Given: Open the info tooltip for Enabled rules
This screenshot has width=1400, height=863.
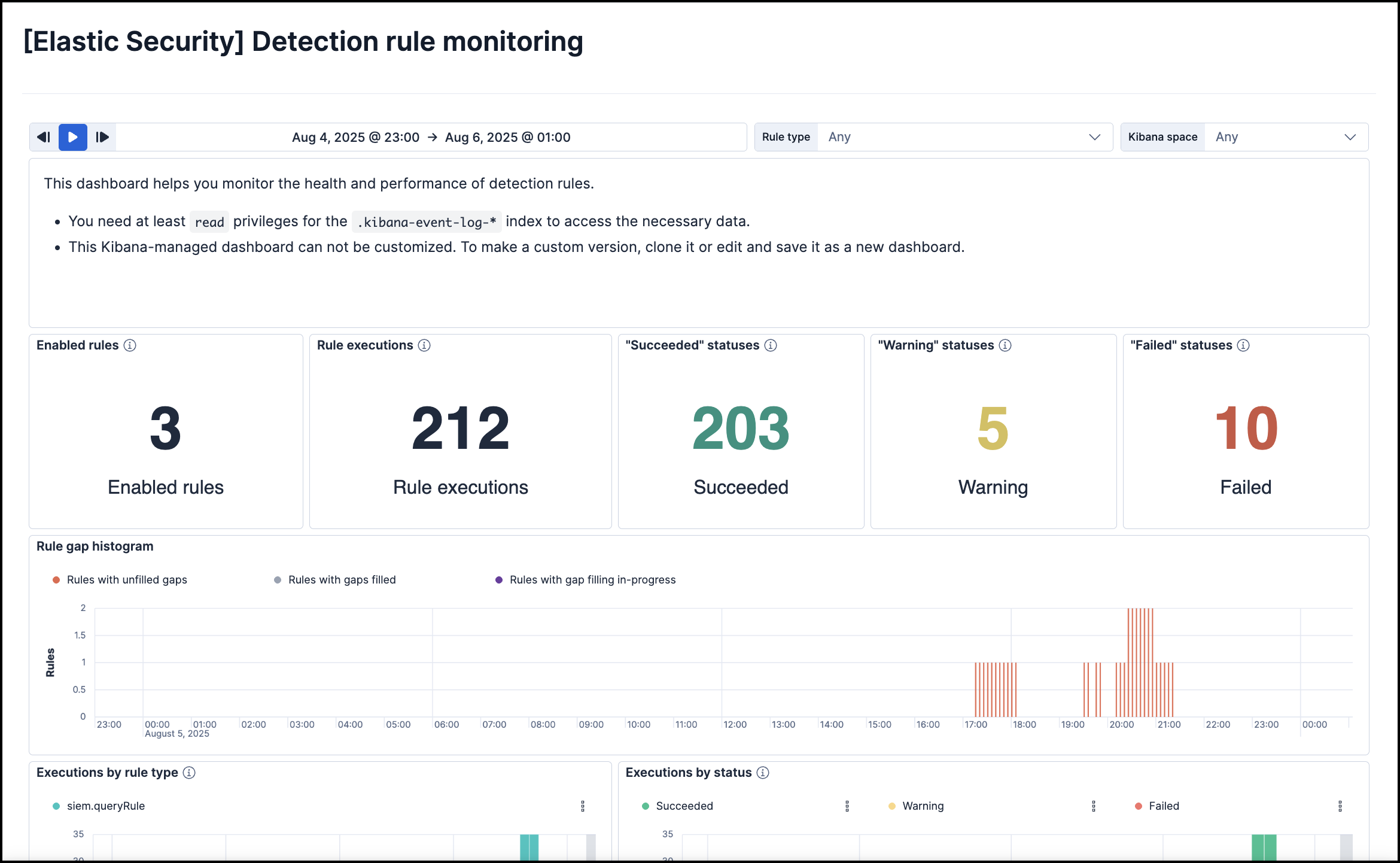Looking at the screenshot, I should coord(131,345).
